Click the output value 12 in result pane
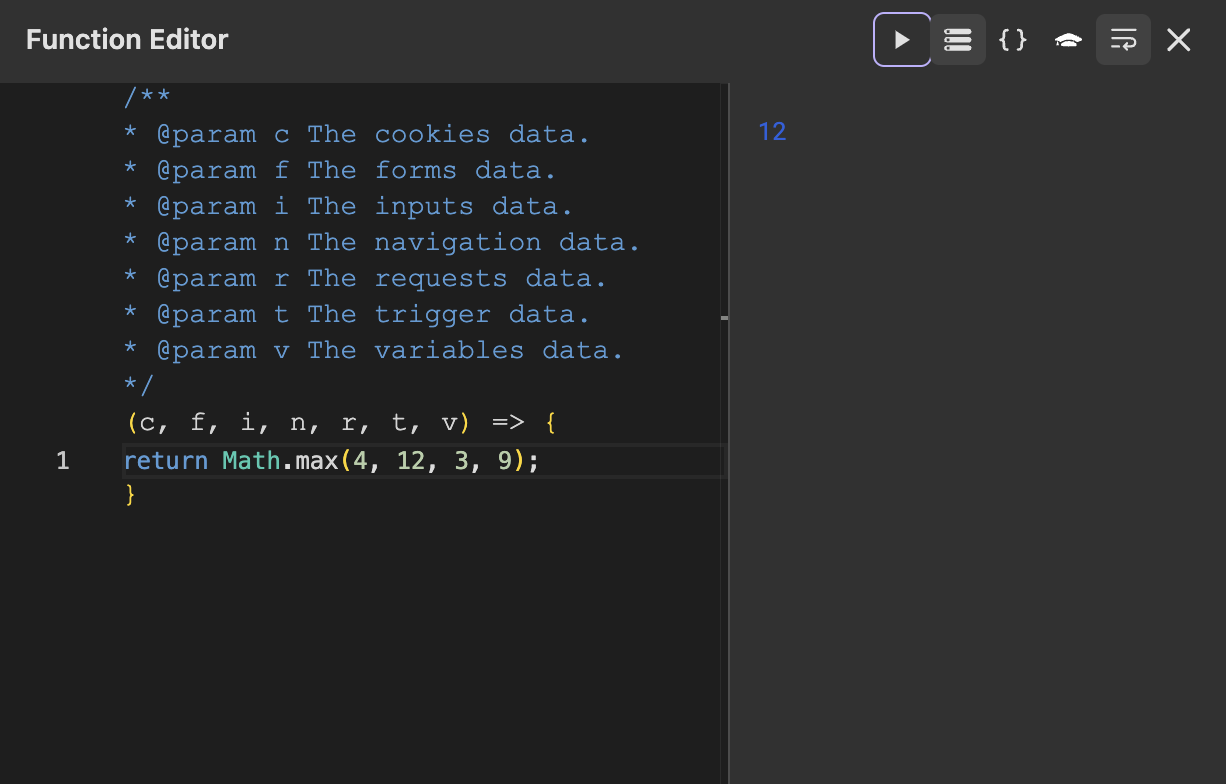1226x784 pixels. (772, 131)
